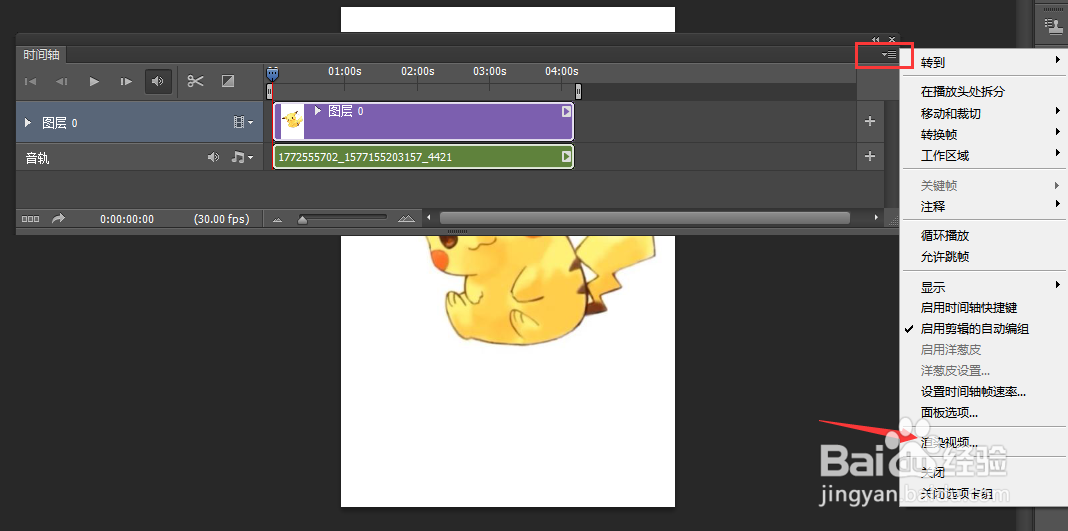
Task: Open clip options arrow on green audio clip
Action: (566, 157)
